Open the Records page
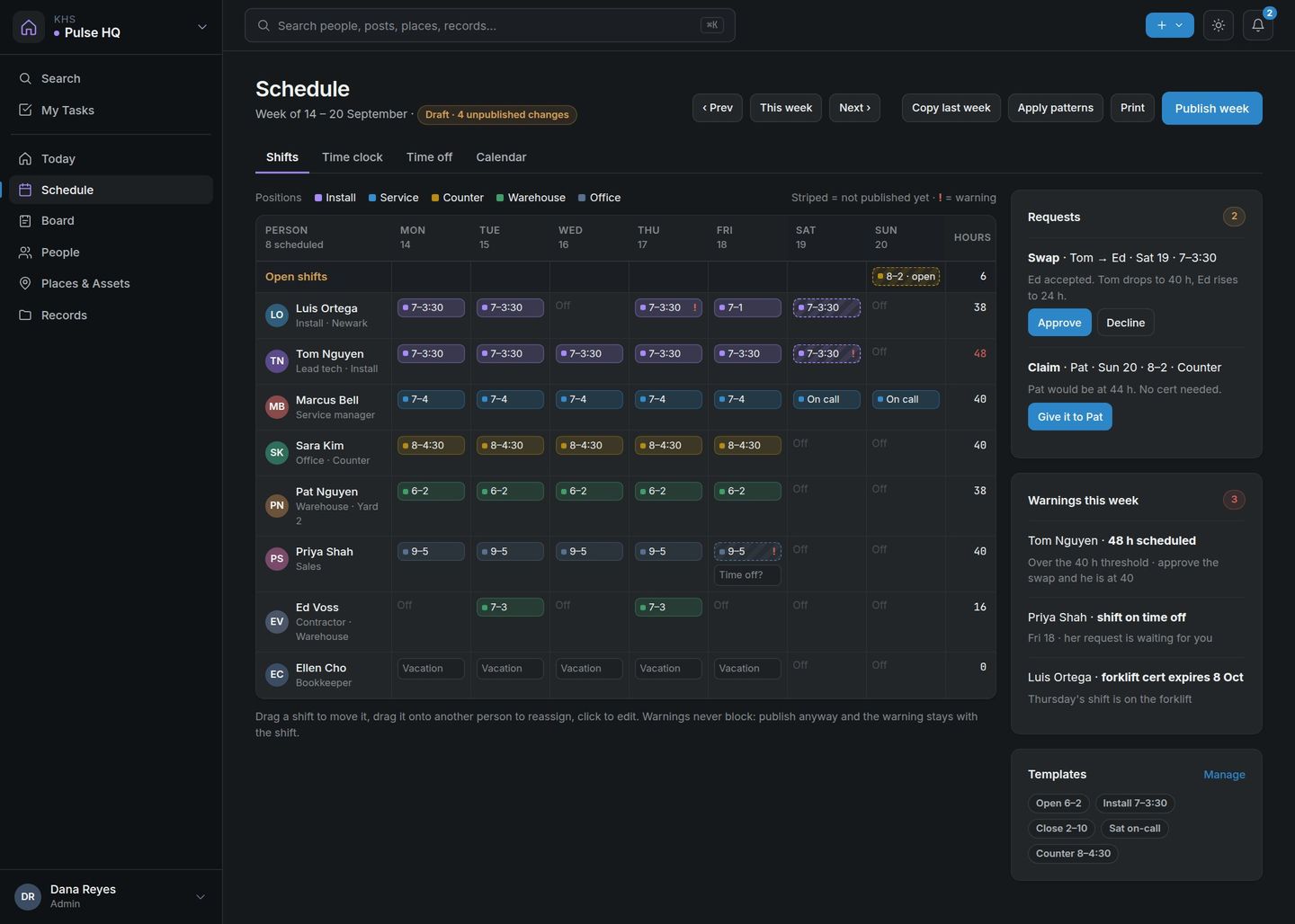The width and height of the screenshot is (1295, 924). (x=112, y=315)
